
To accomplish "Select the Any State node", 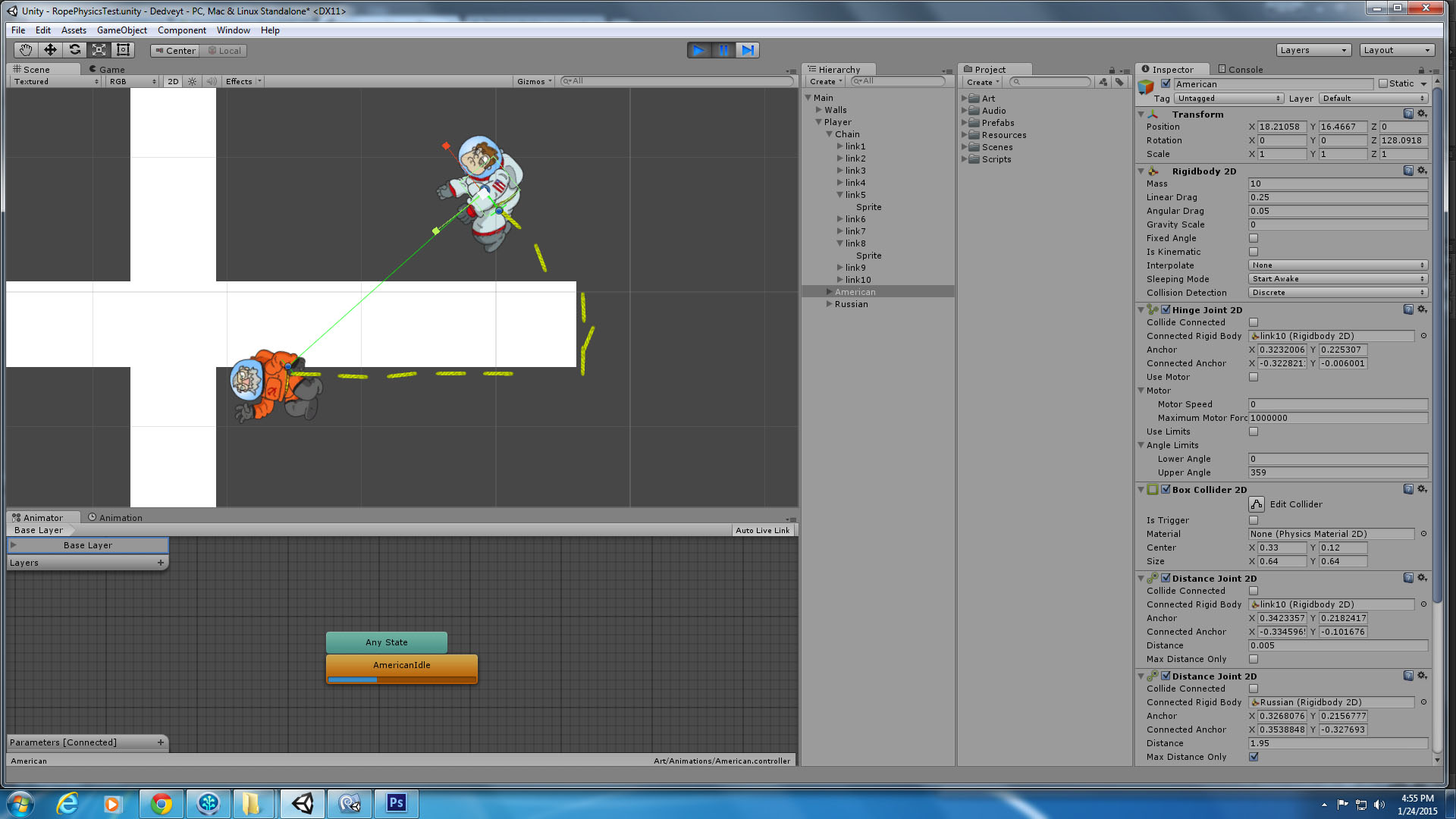I will [387, 642].
